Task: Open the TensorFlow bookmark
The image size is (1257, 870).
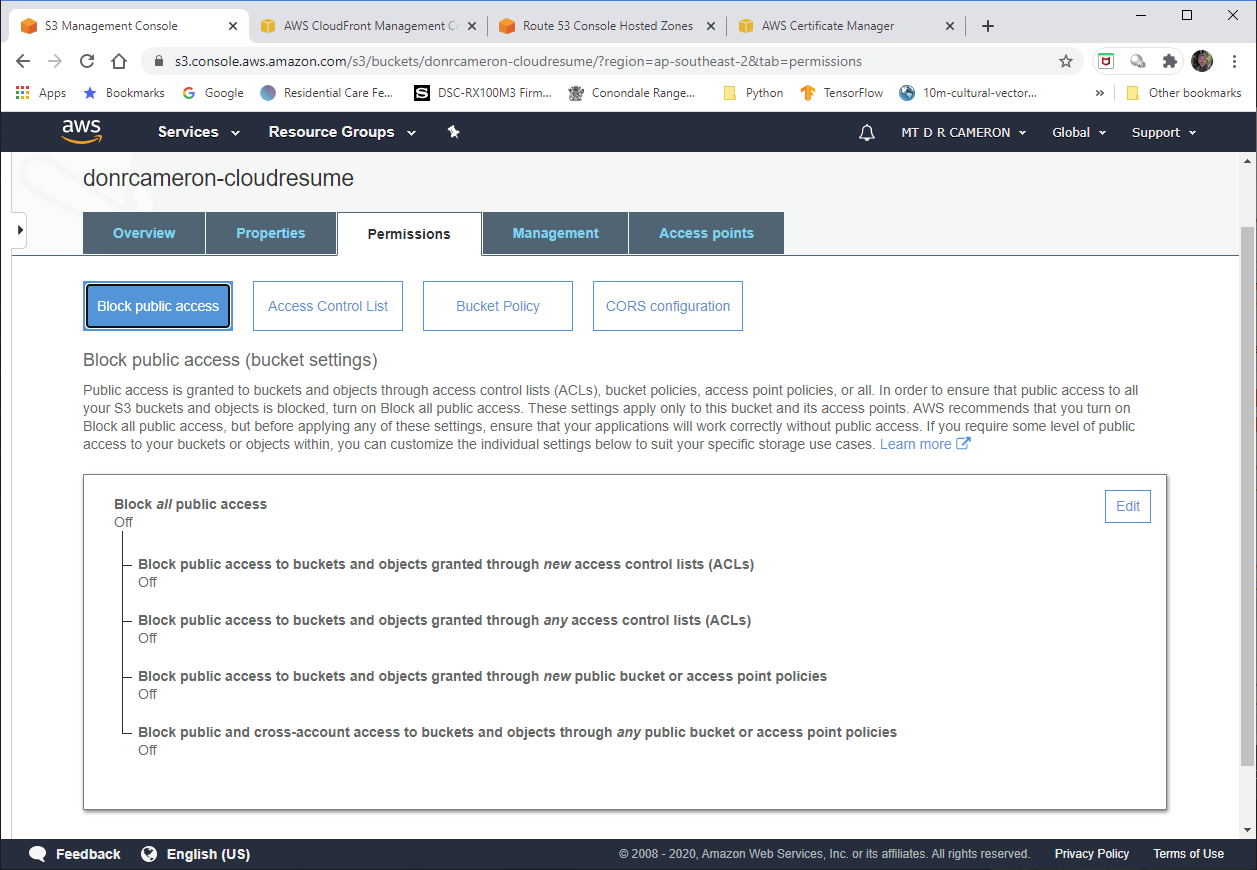Action: (x=842, y=93)
